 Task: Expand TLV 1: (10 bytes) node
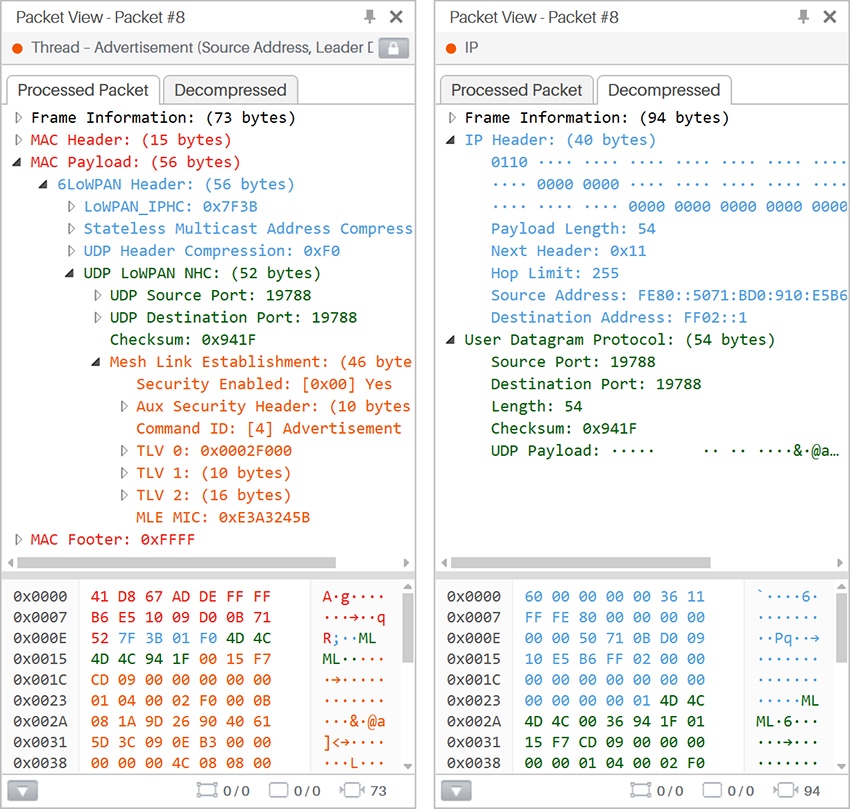[124, 473]
